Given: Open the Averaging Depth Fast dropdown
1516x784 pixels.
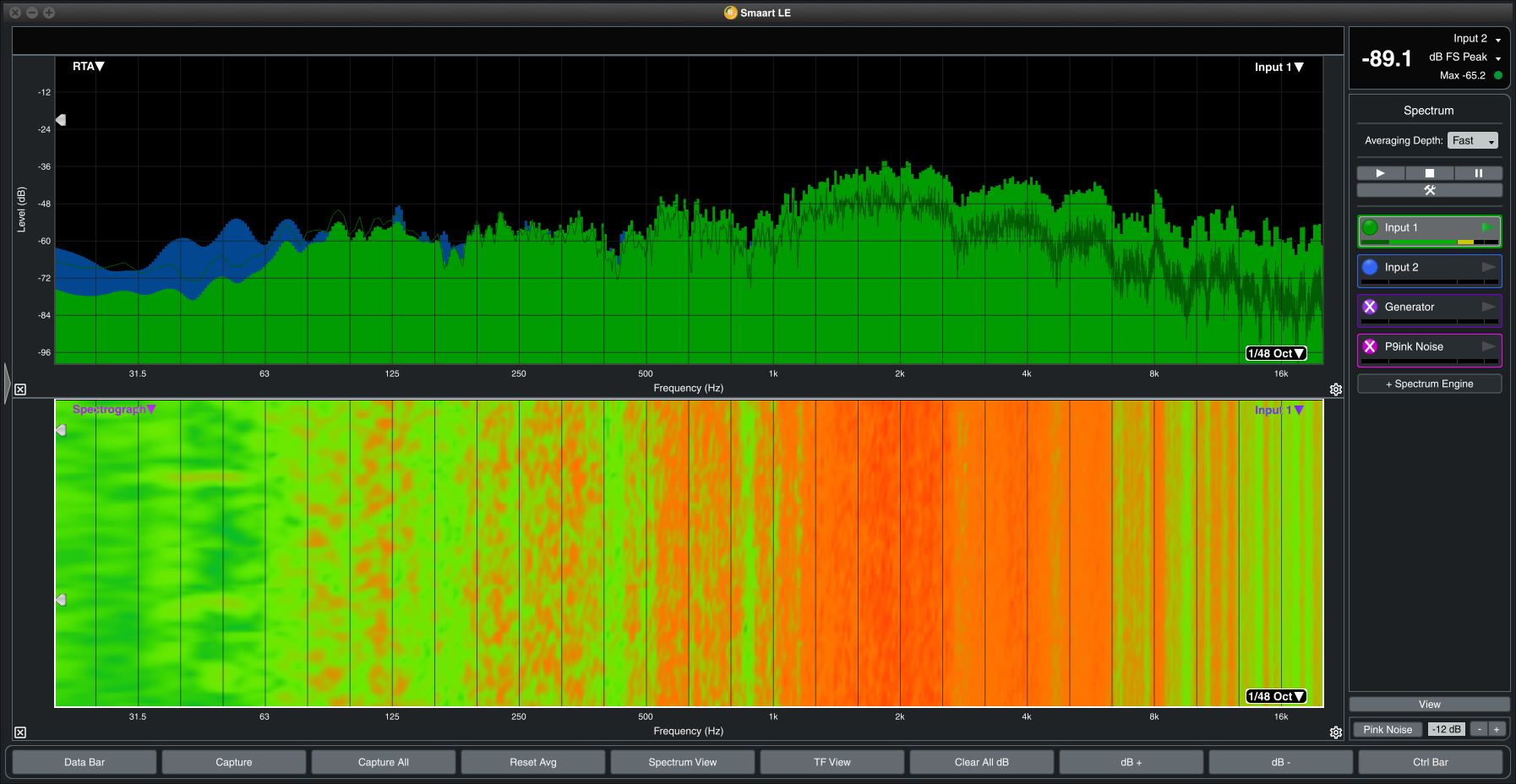Looking at the screenshot, I should [1473, 140].
